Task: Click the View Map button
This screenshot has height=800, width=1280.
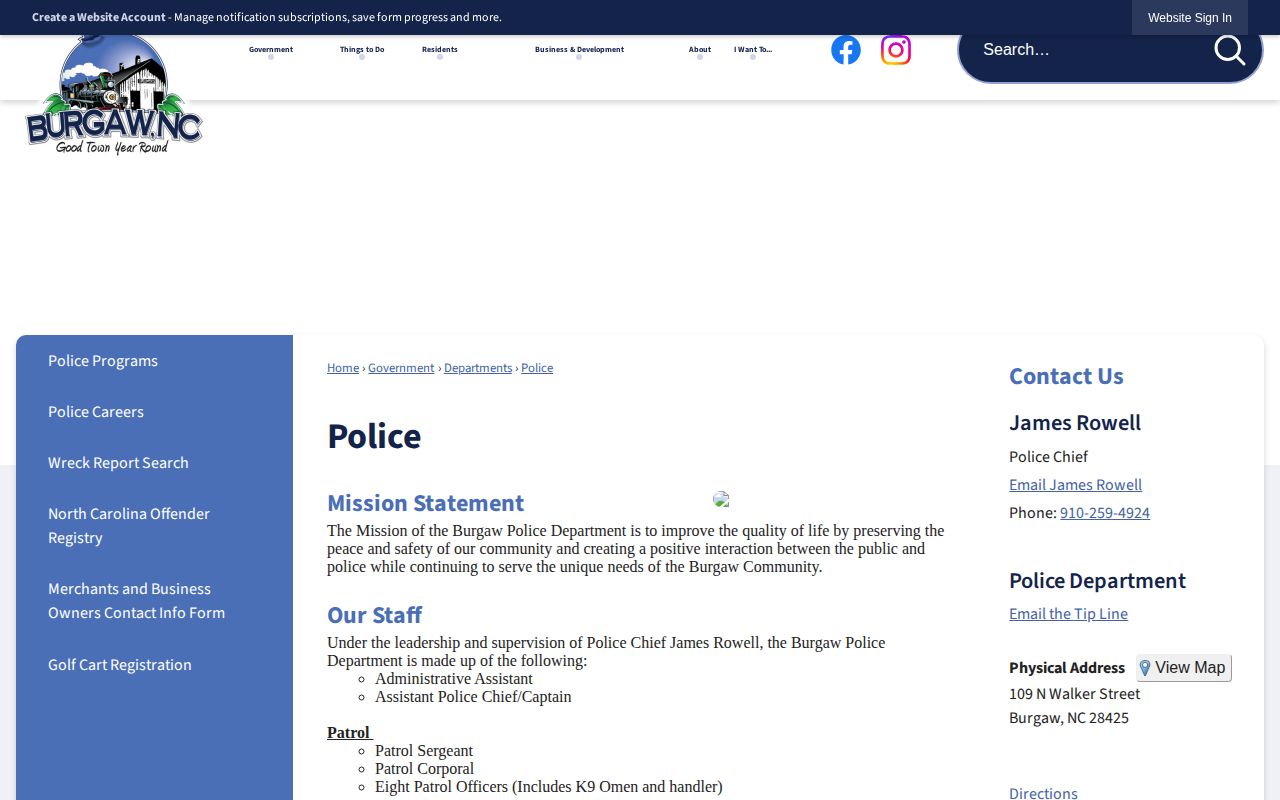Action: click(1184, 668)
